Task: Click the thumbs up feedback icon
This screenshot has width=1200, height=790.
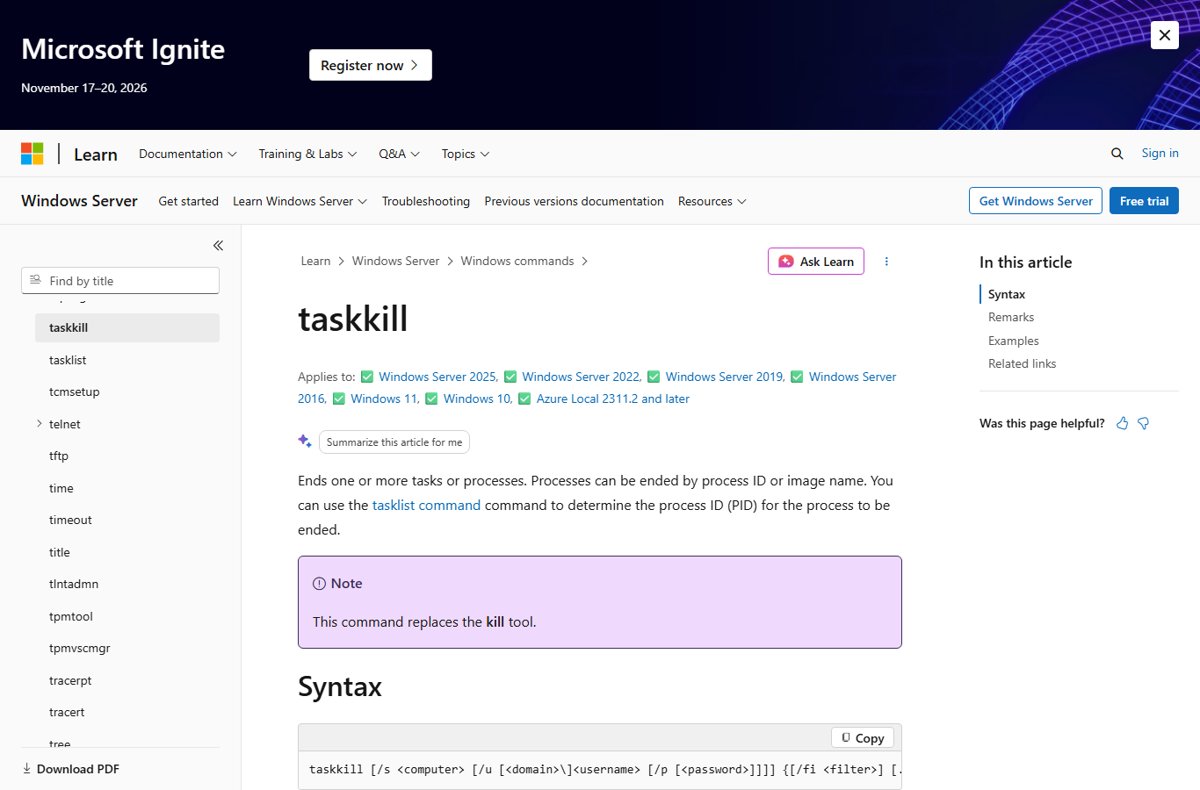Action: [x=1122, y=423]
